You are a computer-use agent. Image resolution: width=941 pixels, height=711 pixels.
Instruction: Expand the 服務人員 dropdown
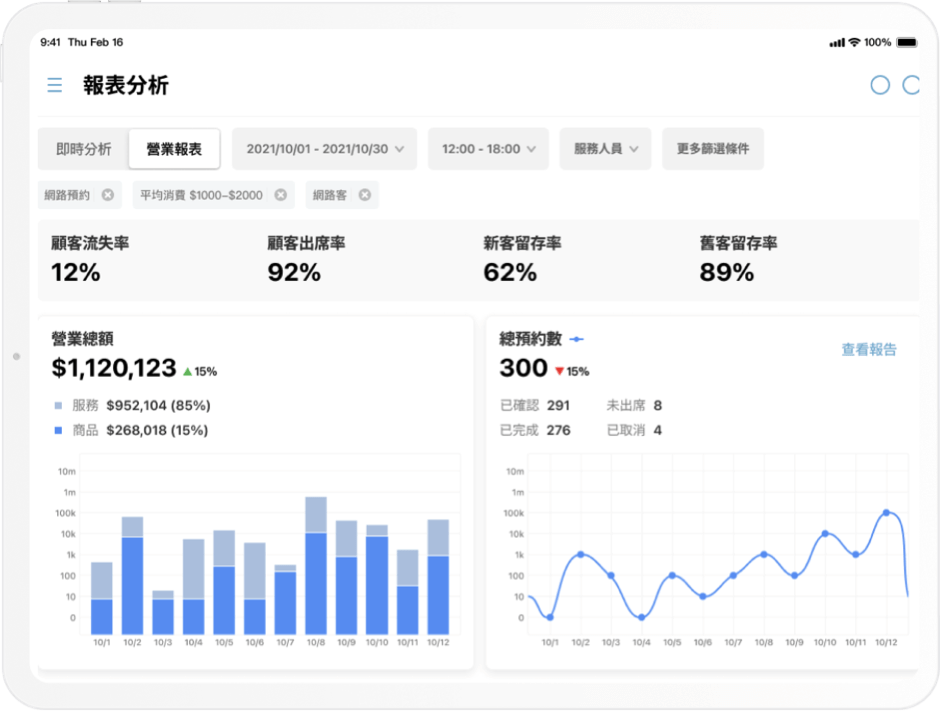point(605,149)
